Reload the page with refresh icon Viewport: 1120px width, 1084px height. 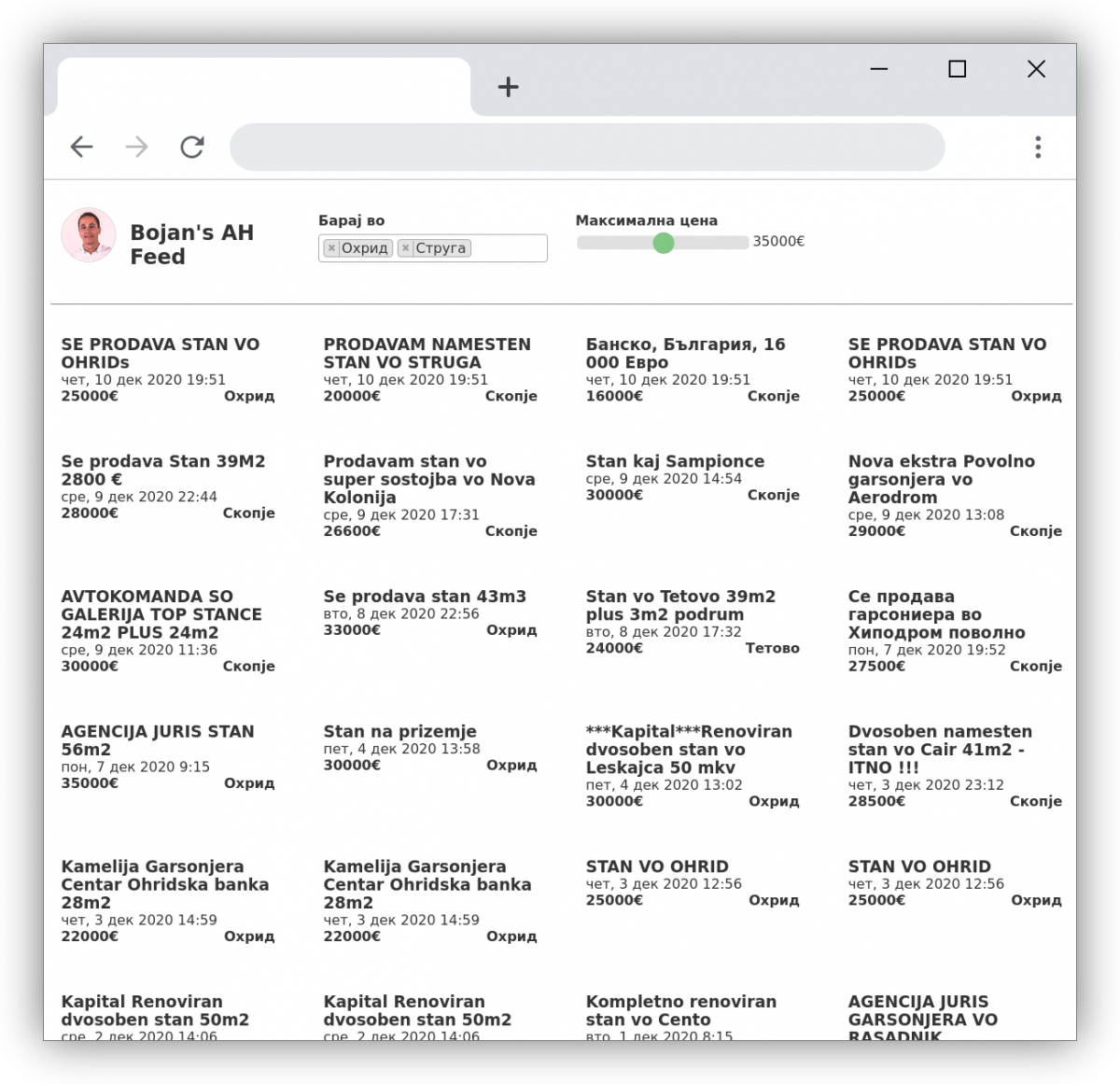[x=192, y=147]
